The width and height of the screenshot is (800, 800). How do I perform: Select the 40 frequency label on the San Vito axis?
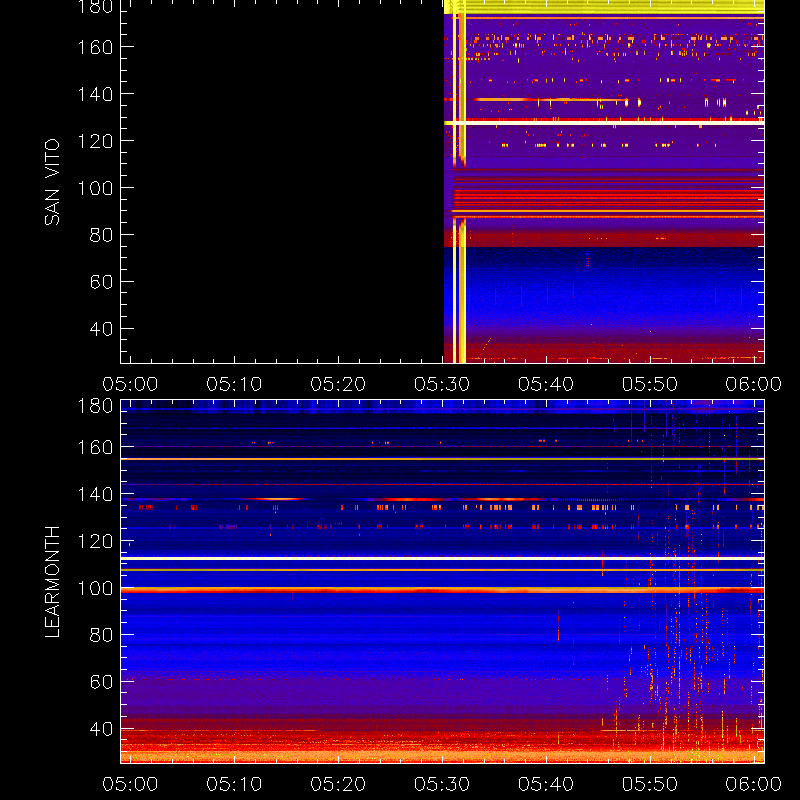[x=102, y=329]
